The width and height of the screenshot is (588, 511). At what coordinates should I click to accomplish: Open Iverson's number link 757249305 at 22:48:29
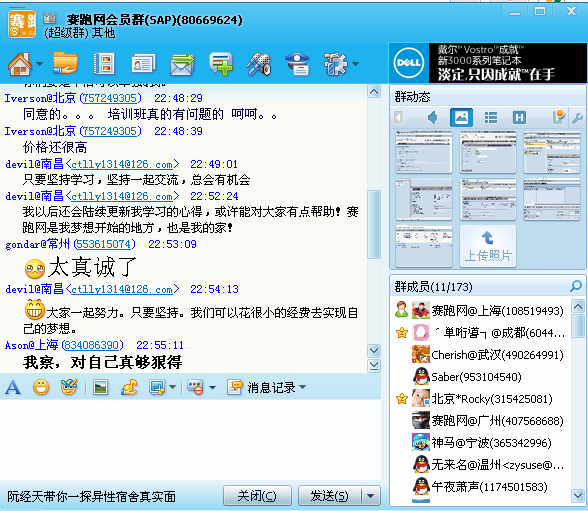(x=110, y=98)
